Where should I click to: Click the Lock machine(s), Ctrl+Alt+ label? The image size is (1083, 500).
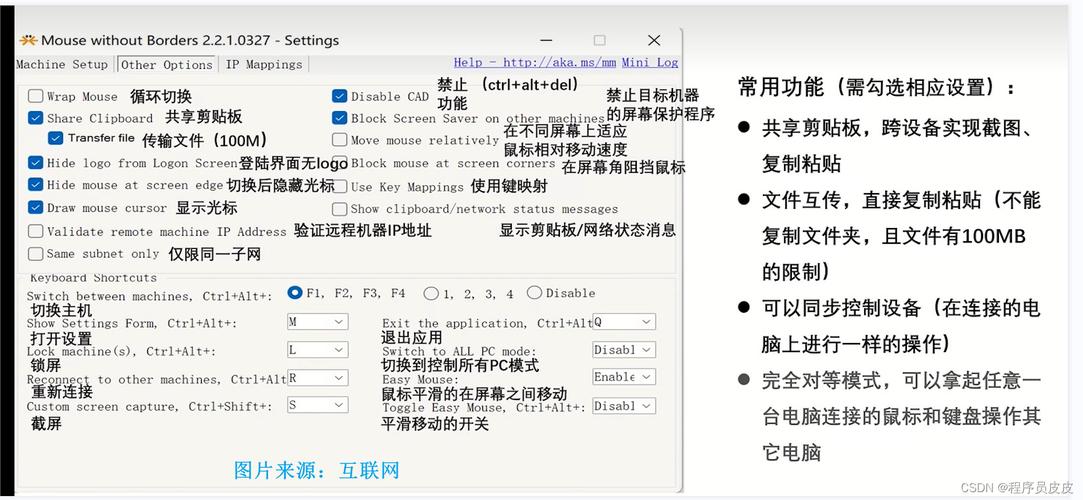(121, 352)
